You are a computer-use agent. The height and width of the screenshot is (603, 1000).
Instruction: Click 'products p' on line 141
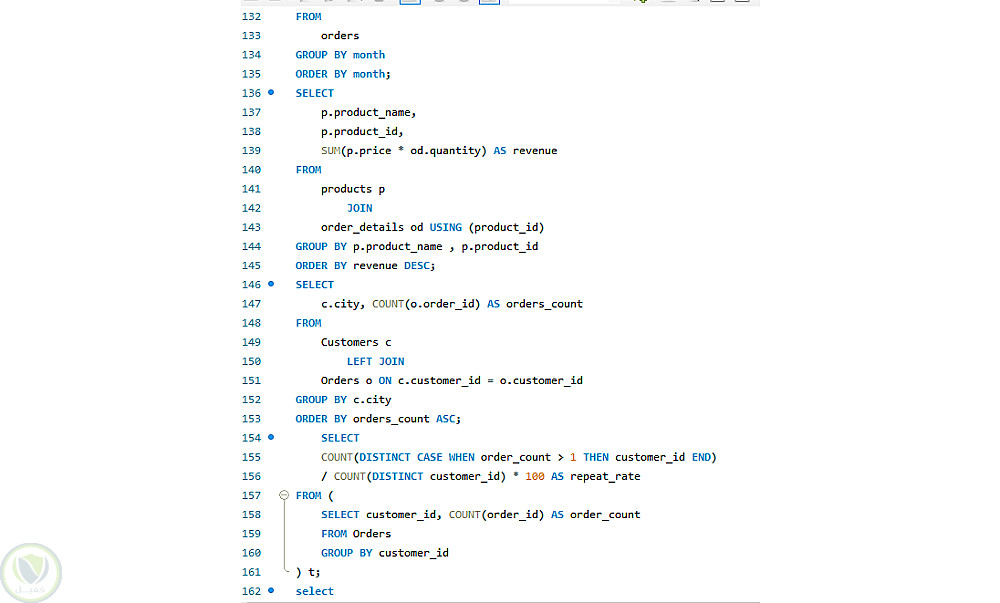coord(353,189)
